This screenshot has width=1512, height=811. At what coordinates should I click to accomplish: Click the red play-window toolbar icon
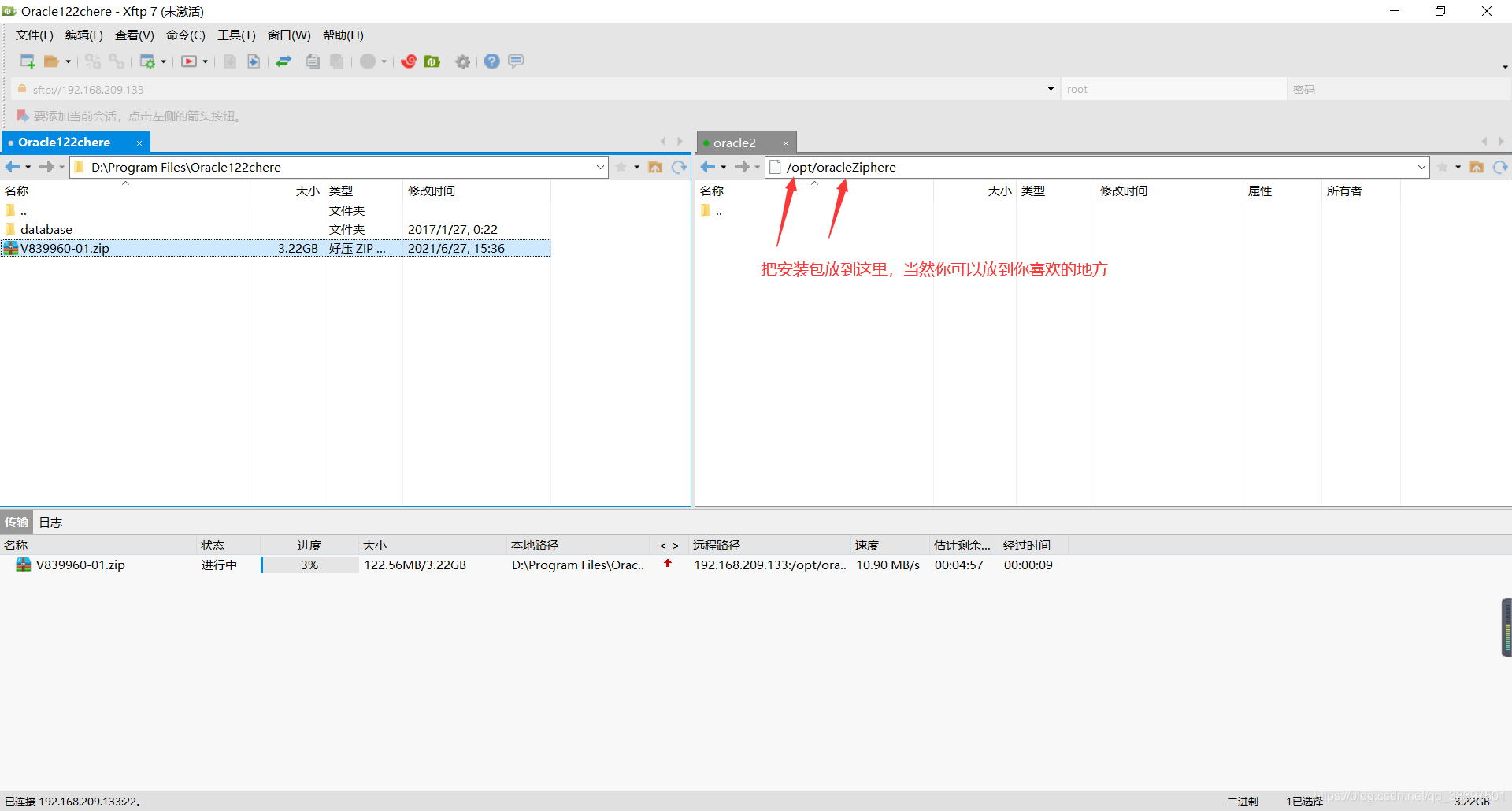point(189,61)
